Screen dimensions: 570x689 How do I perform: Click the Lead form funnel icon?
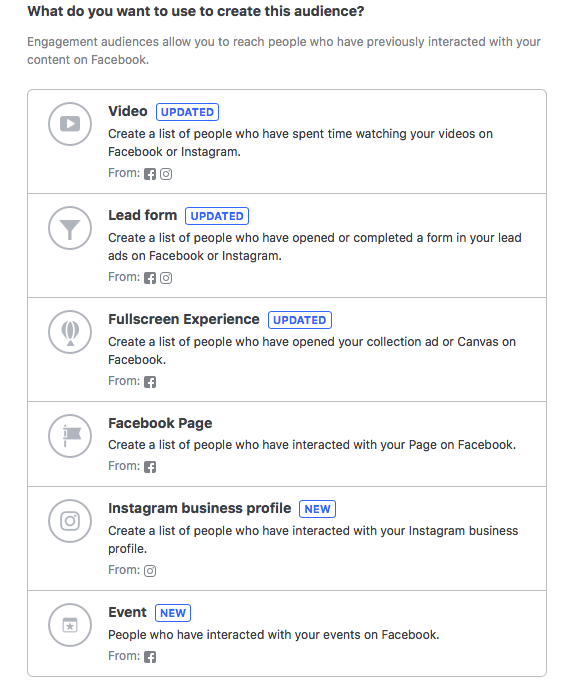(70, 228)
